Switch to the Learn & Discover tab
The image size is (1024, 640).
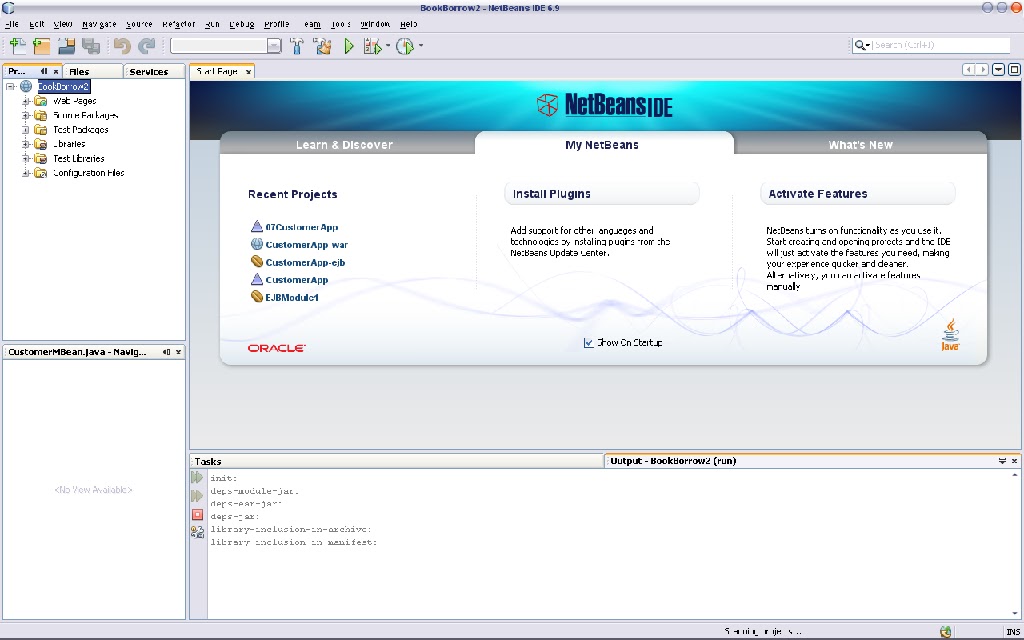344,144
